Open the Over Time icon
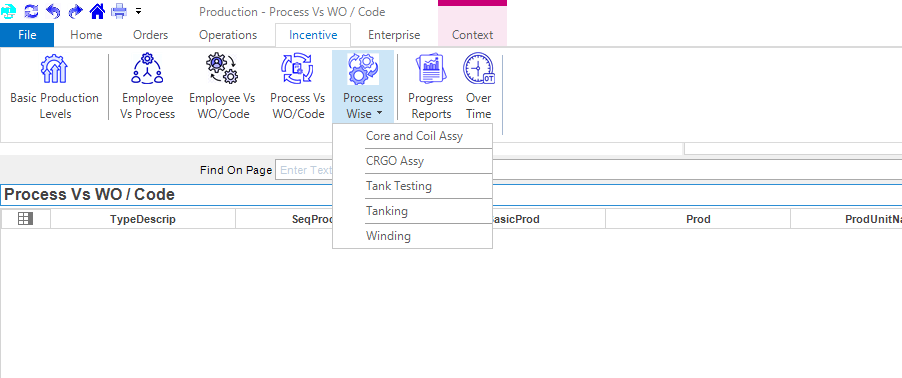902x378 pixels. tap(479, 86)
